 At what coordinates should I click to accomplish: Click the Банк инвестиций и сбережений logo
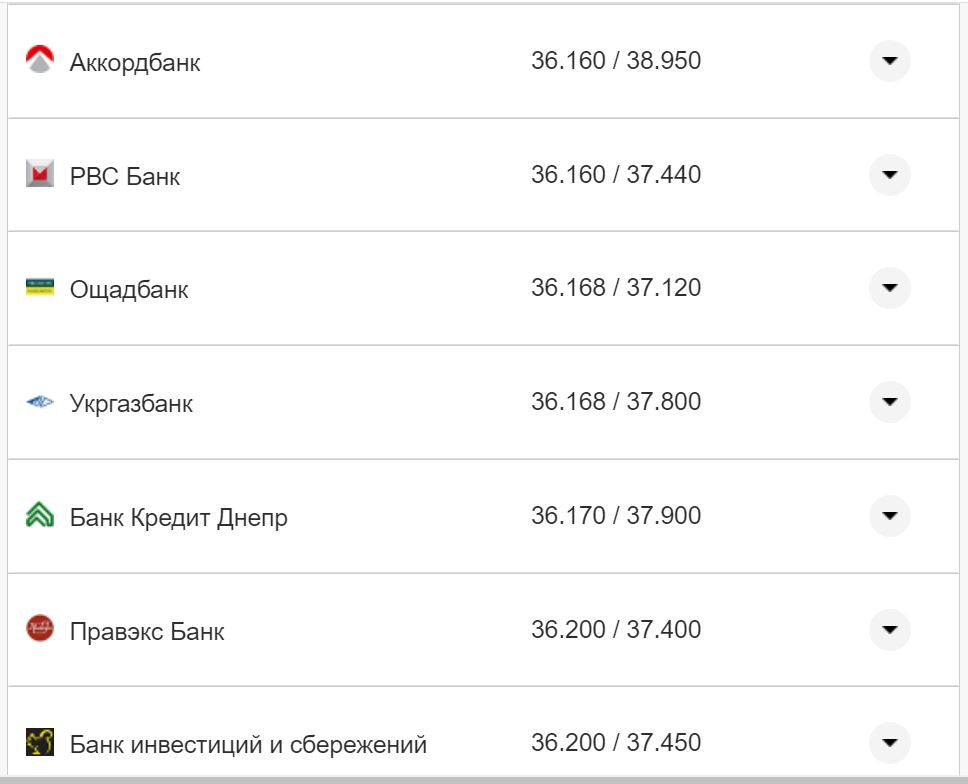[40, 743]
